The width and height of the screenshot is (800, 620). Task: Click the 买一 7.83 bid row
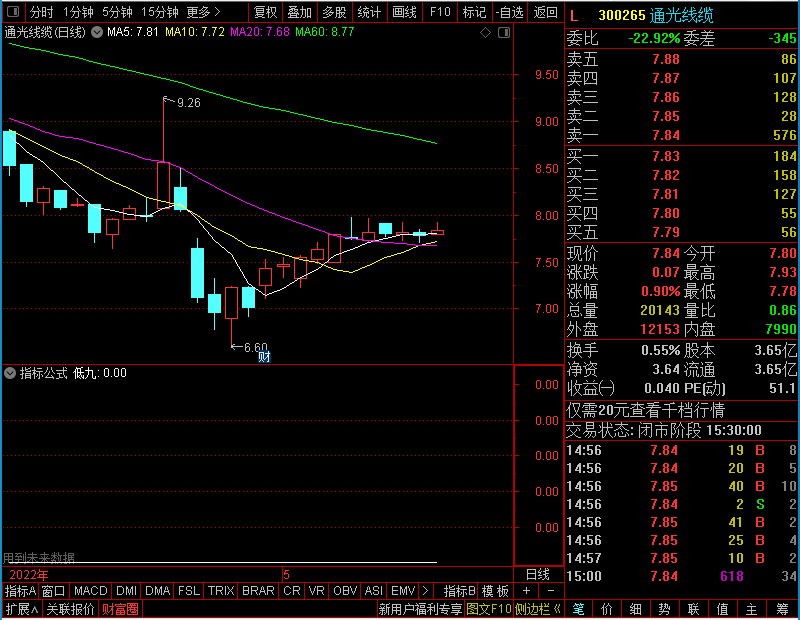[x=682, y=156]
